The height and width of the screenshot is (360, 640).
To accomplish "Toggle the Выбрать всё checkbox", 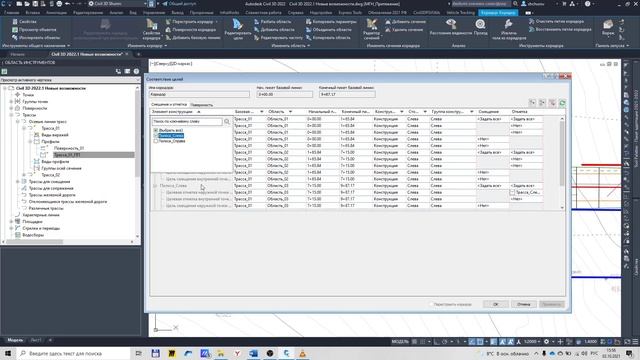I will (156, 130).
